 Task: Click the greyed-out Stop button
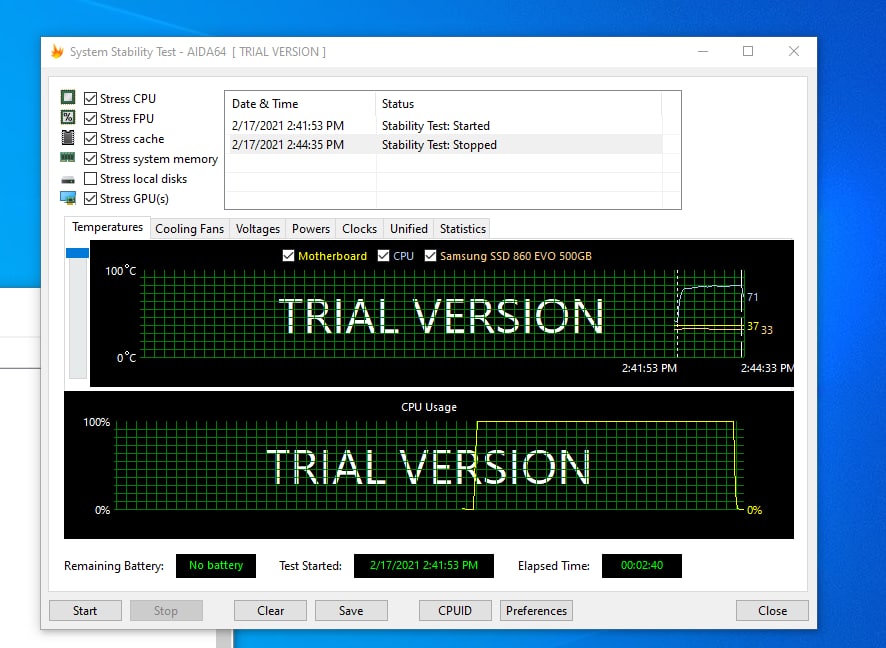click(x=166, y=611)
